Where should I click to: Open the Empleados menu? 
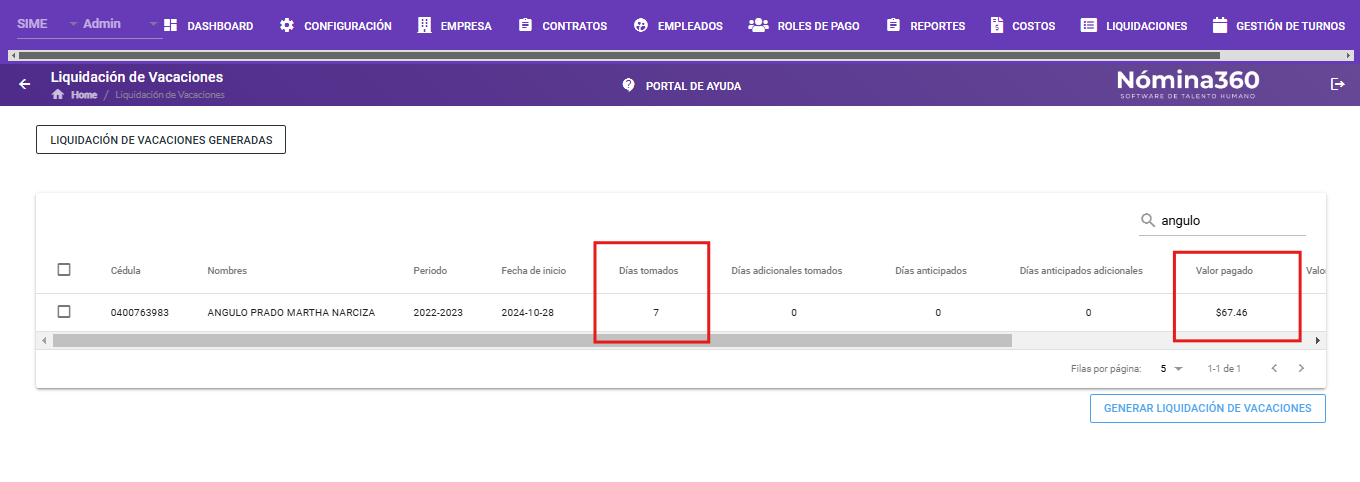tap(678, 26)
